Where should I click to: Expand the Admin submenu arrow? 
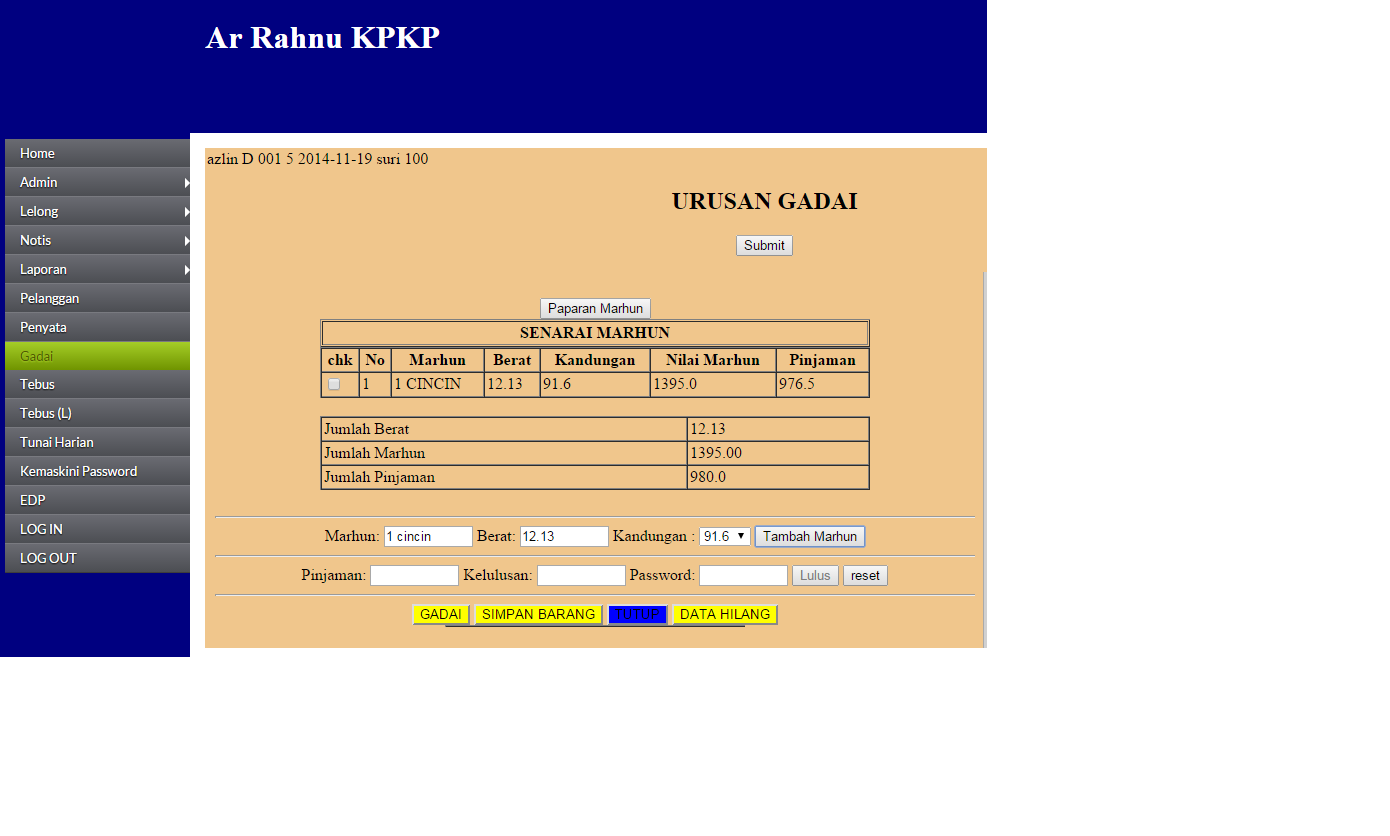coord(187,183)
